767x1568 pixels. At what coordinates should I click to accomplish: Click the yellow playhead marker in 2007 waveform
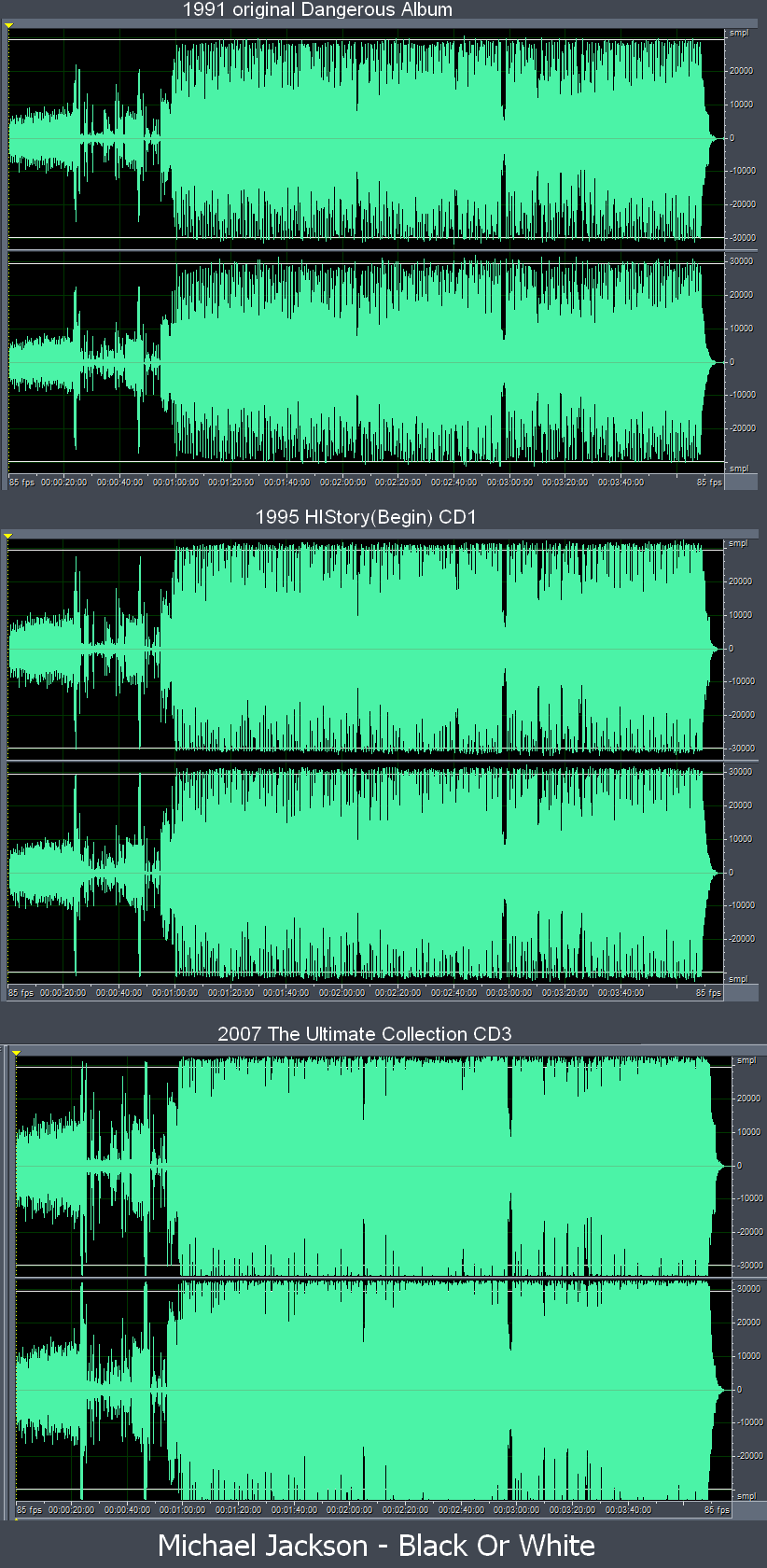click(16, 1053)
